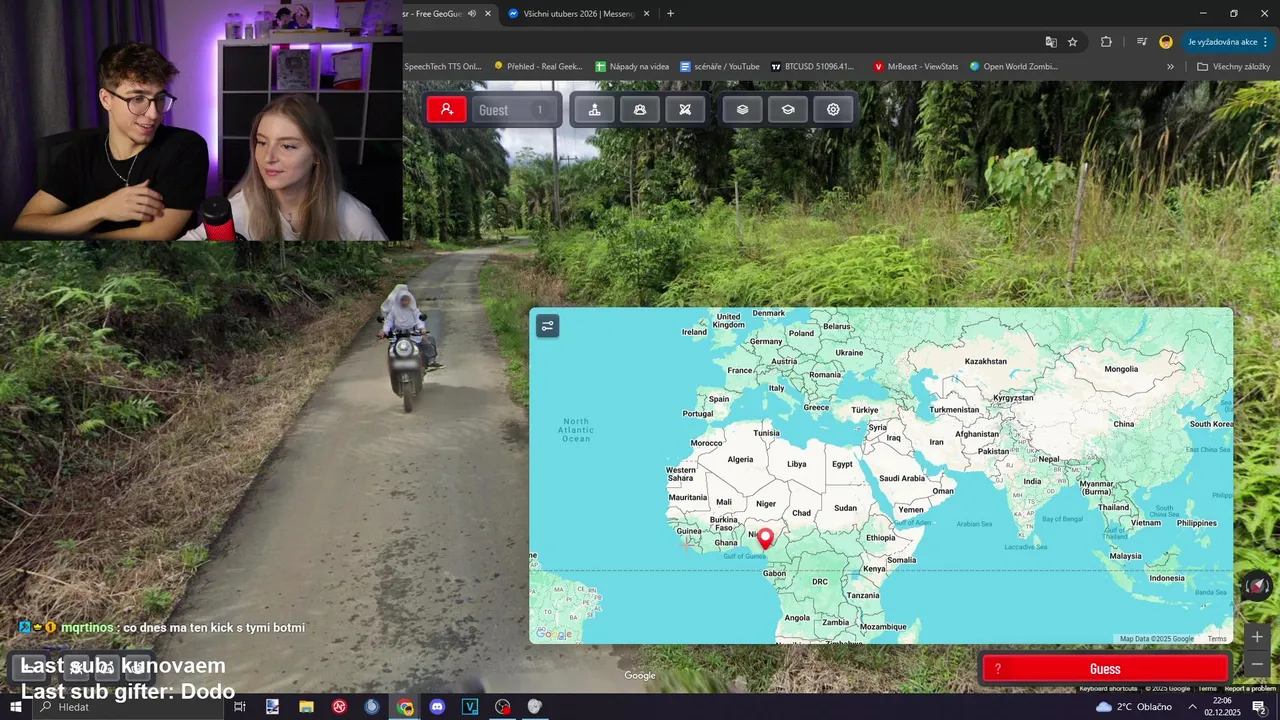The height and width of the screenshot is (720, 1280).
Task: Open the MrBeast - ViewStats bookmark
Action: click(x=916, y=67)
